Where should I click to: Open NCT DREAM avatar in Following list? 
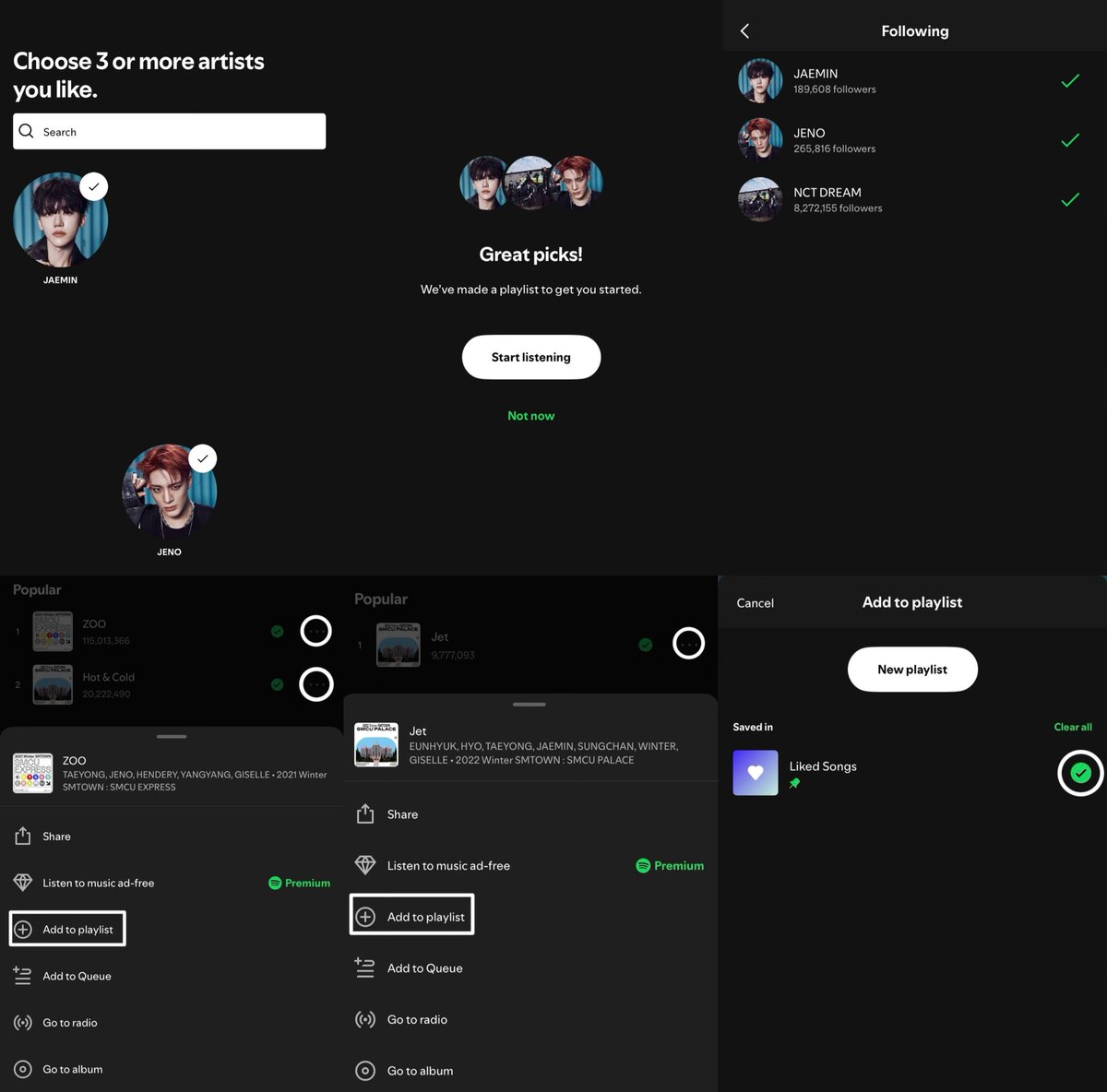[760, 199]
